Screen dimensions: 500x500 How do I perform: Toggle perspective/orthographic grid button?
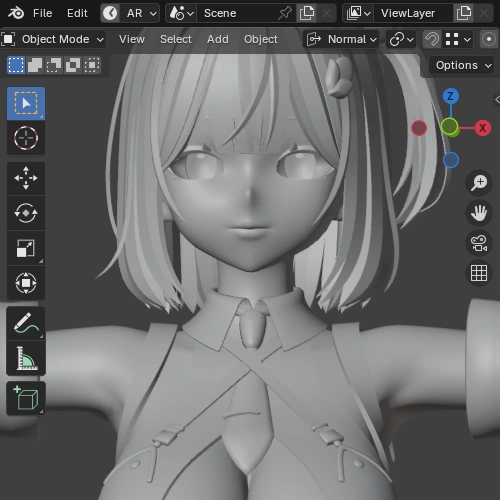[x=479, y=273]
